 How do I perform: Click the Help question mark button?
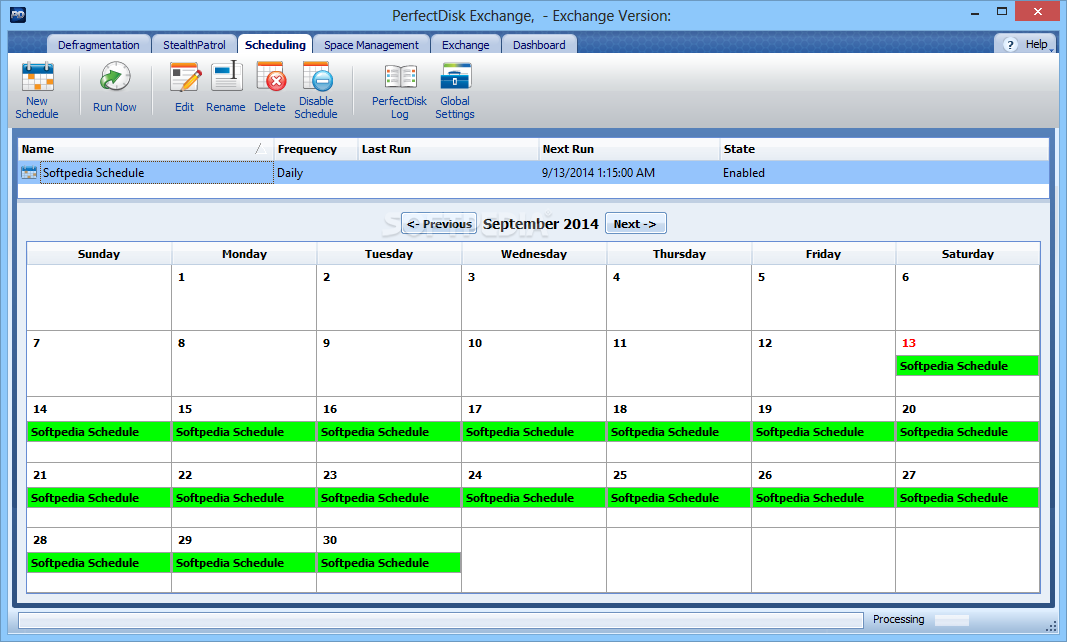coord(1011,44)
